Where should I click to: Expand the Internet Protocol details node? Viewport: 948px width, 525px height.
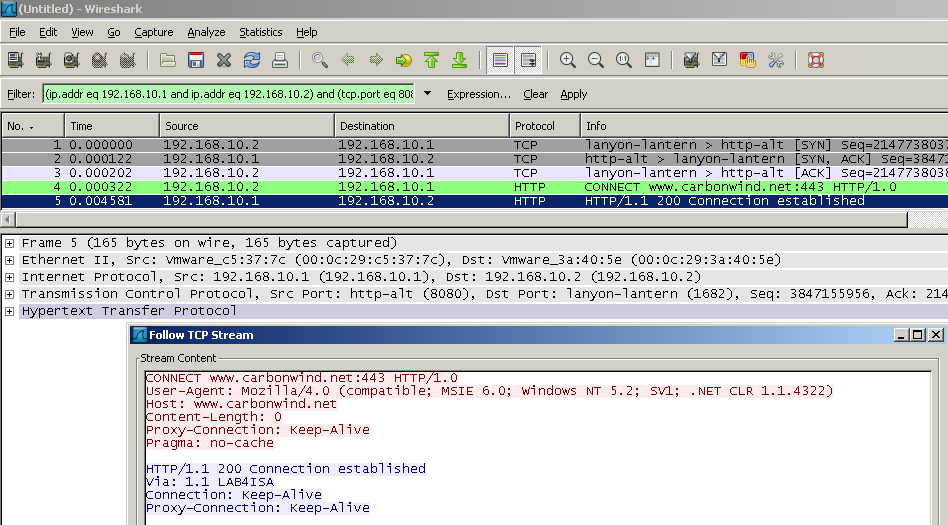(10, 277)
